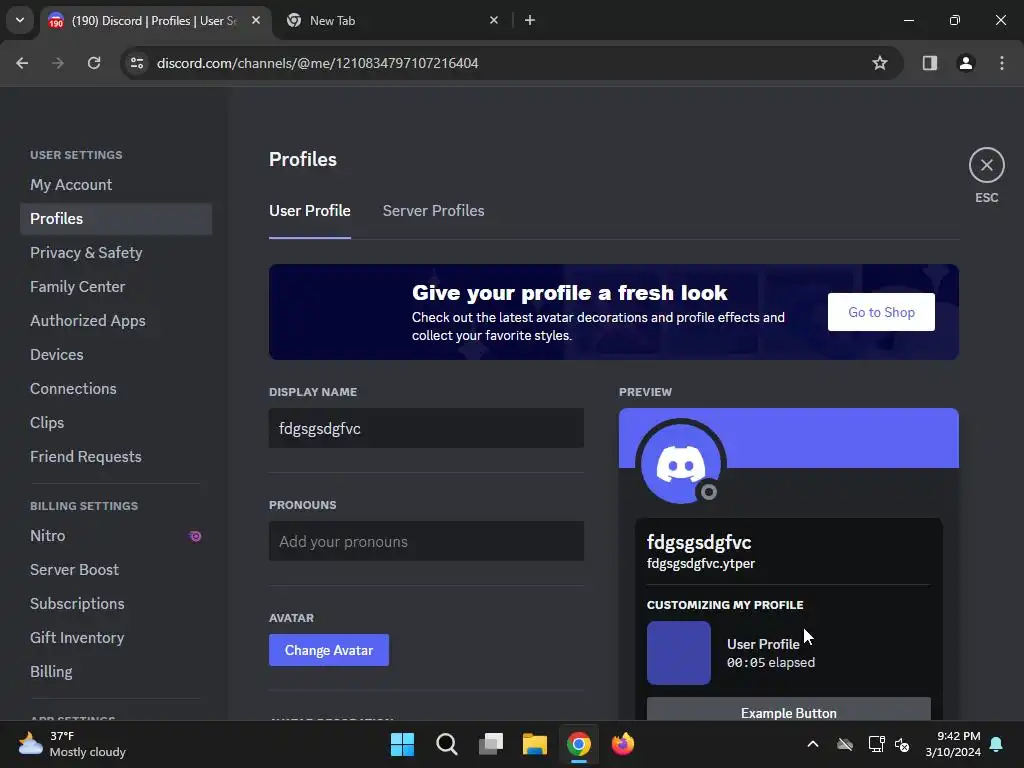Open the taskbar clock and date
Viewport: 1024px width, 768px height.
pyautogui.click(x=953, y=744)
